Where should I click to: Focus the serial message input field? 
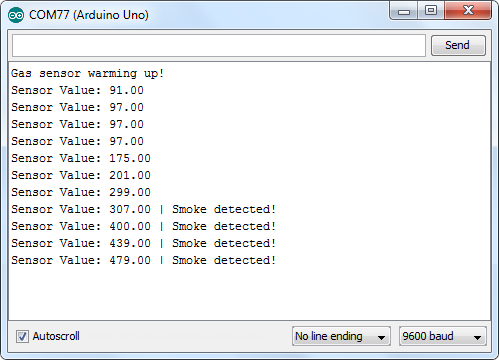point(219,45)
